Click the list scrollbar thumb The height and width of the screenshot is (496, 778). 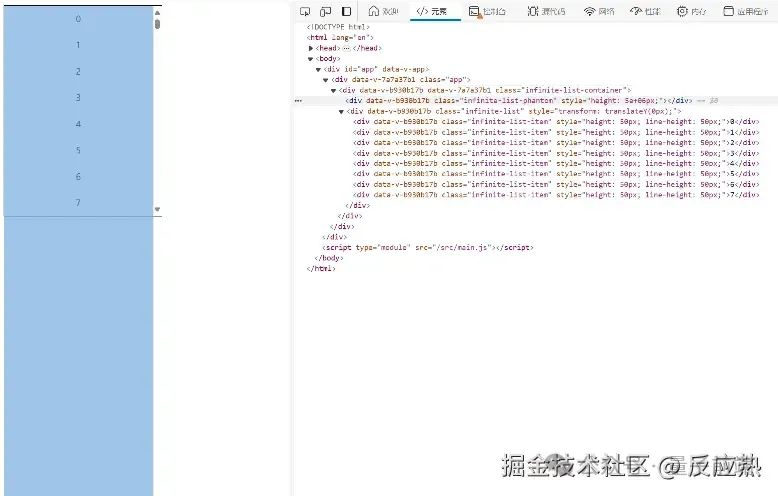coord(157,24)
